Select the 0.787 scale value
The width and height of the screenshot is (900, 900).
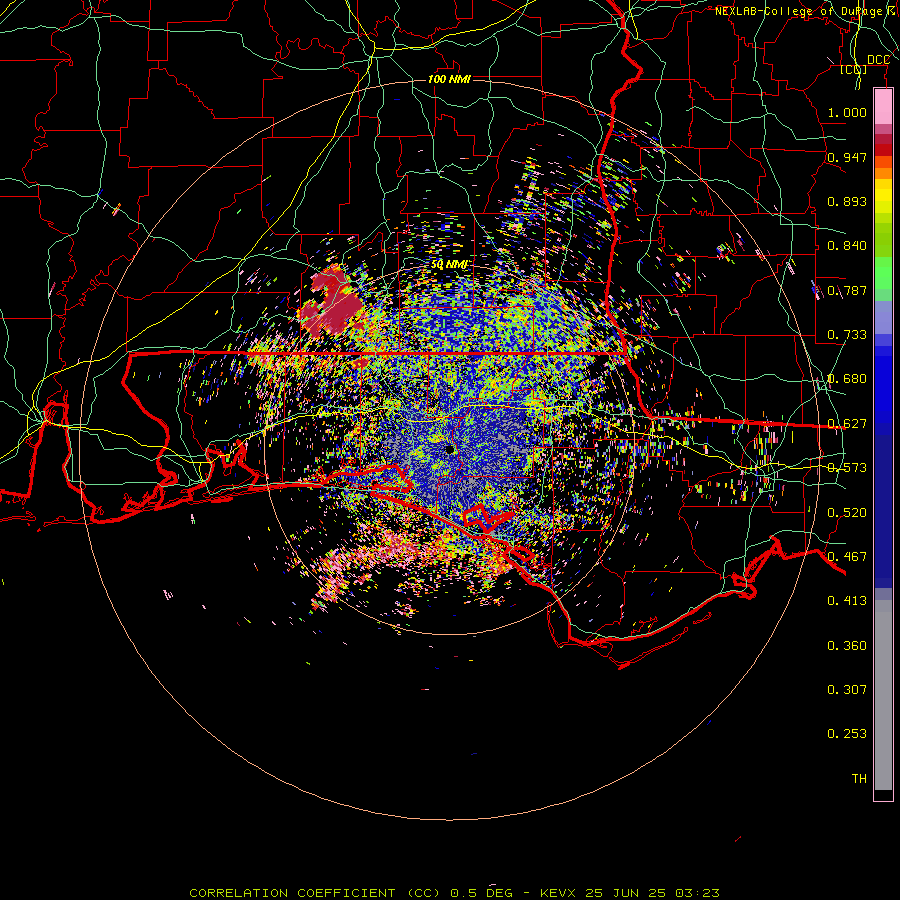(847, 290)
